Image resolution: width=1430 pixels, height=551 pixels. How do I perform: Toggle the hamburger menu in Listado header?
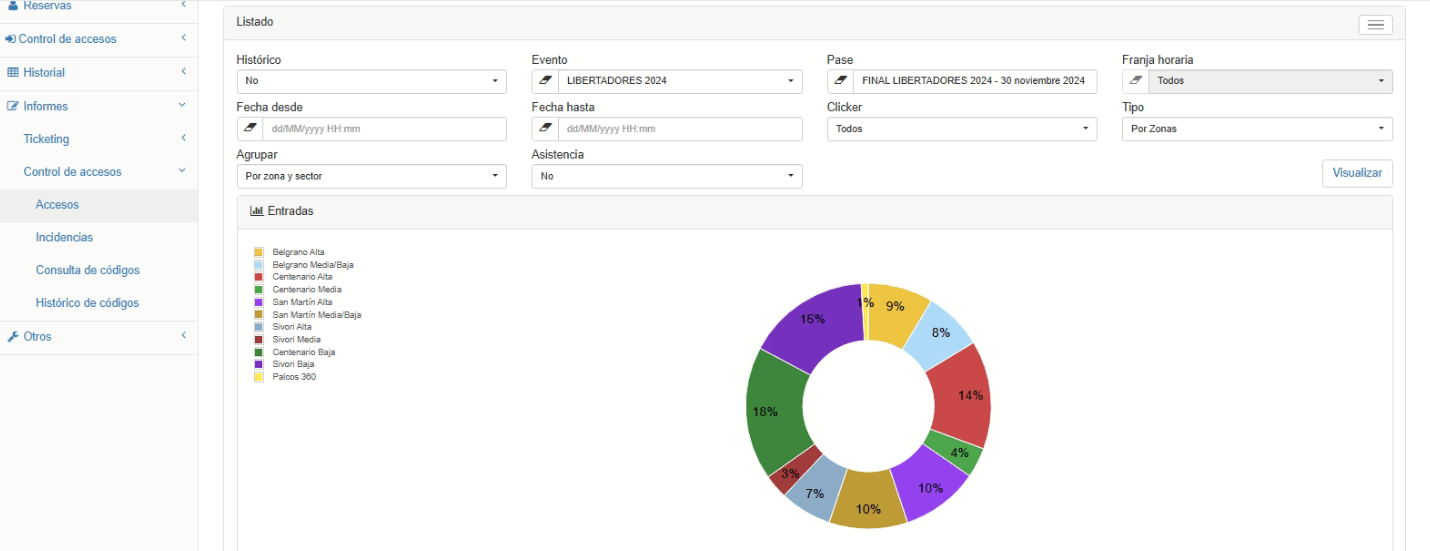tap(1375, 25)
